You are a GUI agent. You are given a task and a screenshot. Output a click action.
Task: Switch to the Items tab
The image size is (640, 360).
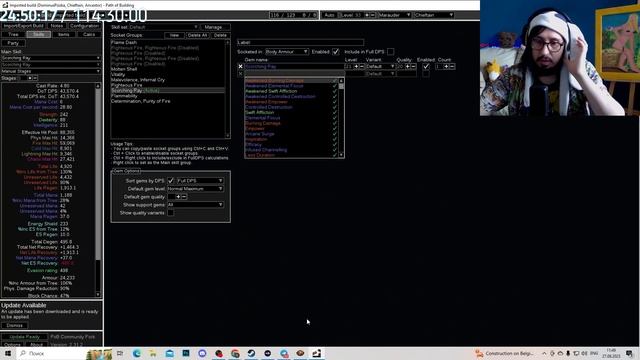coord(63,34)
